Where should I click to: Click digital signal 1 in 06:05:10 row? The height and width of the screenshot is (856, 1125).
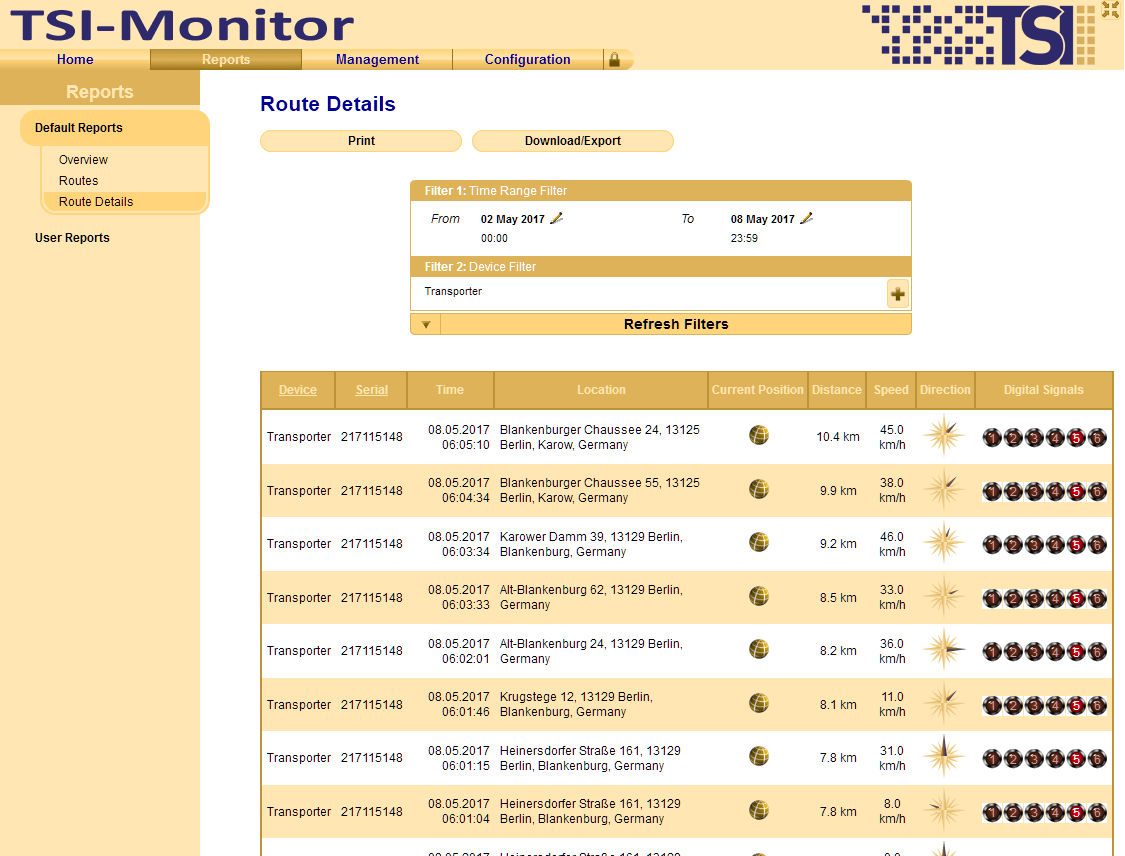pos(992,438)
